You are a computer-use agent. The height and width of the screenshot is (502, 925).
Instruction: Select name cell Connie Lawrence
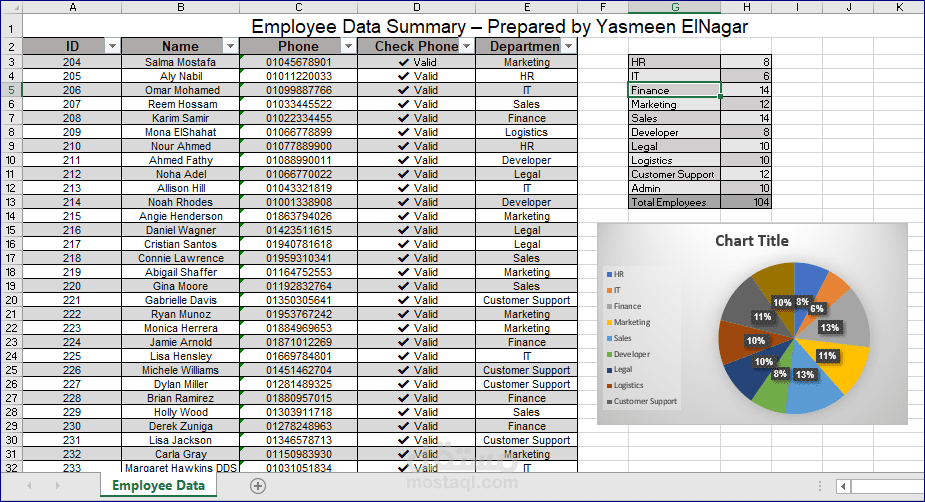coord(181,258)
